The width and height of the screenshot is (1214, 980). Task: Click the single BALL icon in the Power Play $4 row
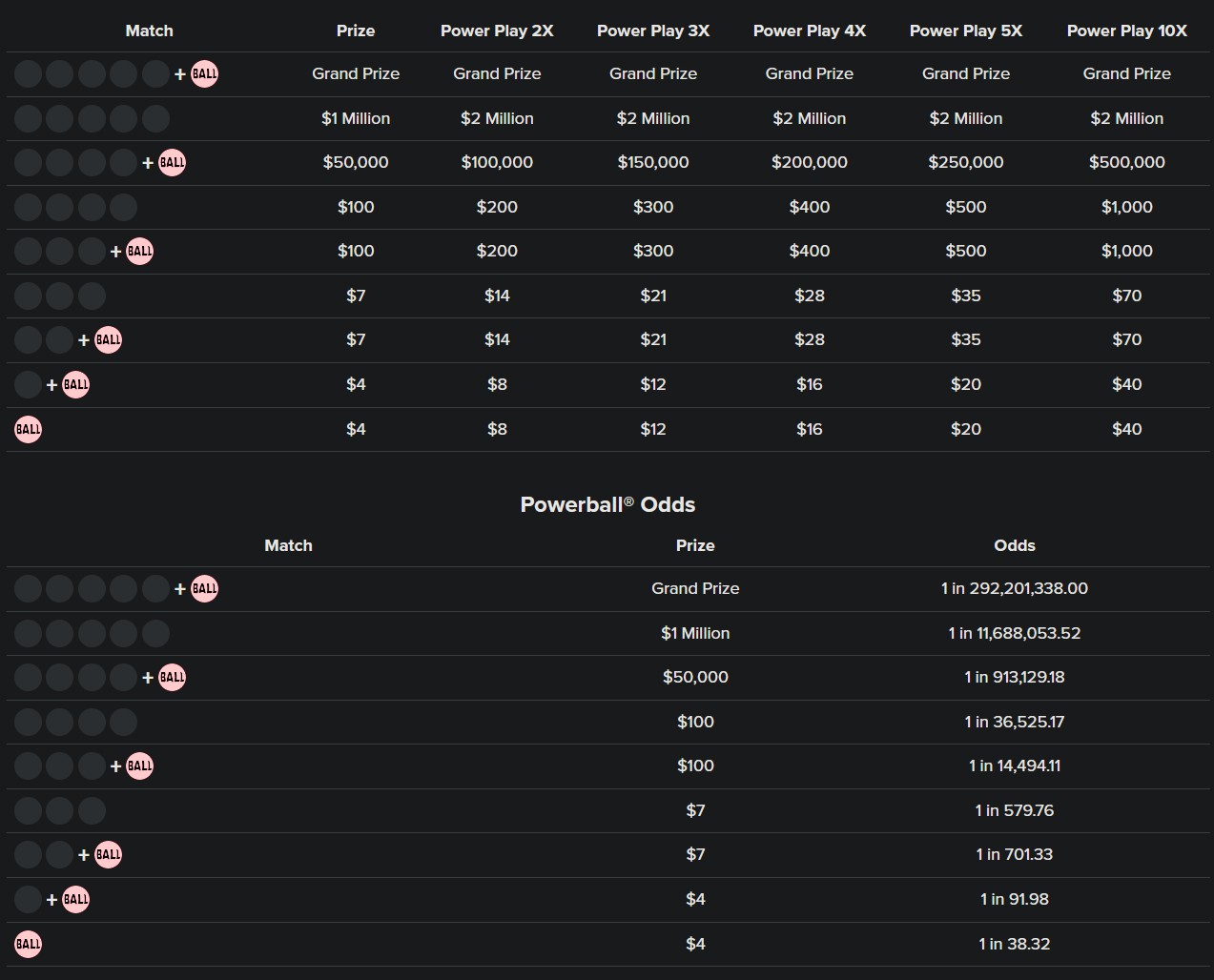[29, 429]
